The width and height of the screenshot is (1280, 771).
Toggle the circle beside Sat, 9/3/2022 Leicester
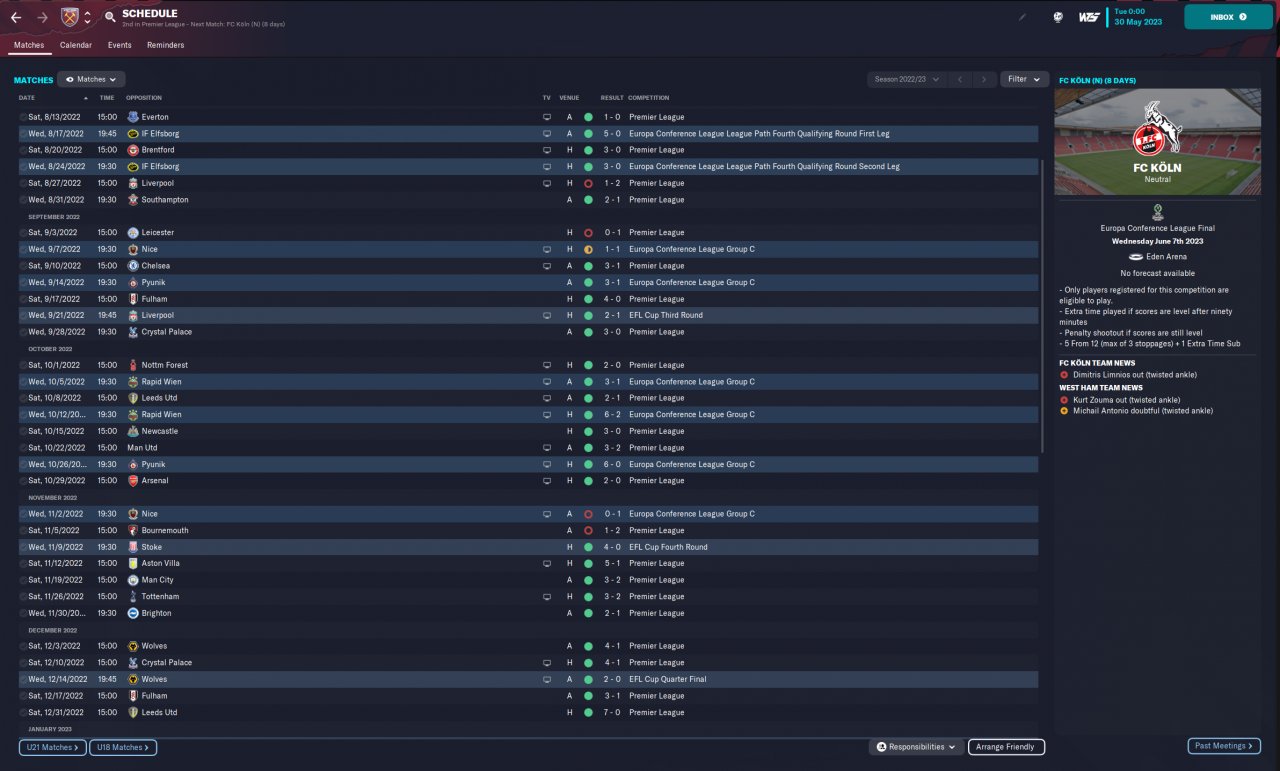tap(23, 233)
